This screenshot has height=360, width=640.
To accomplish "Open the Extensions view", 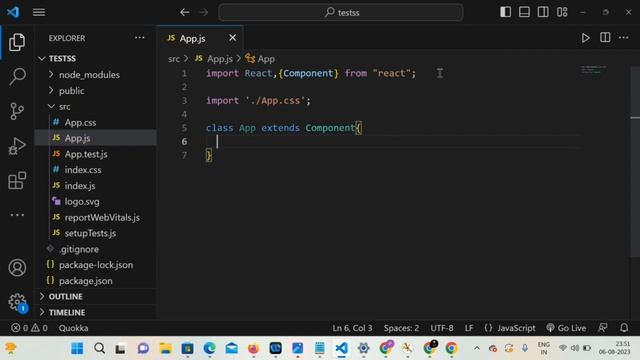I will [x=17, y=180].
